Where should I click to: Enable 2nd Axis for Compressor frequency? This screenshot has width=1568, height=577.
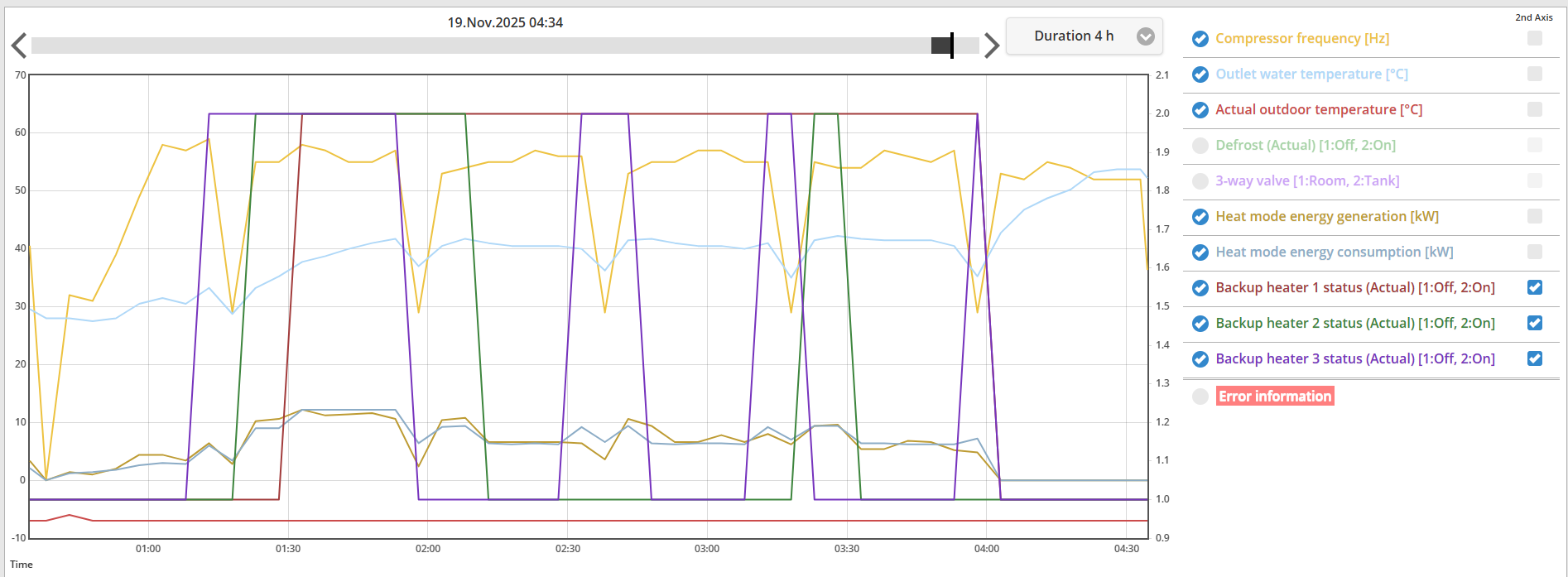pos(1534,38)
